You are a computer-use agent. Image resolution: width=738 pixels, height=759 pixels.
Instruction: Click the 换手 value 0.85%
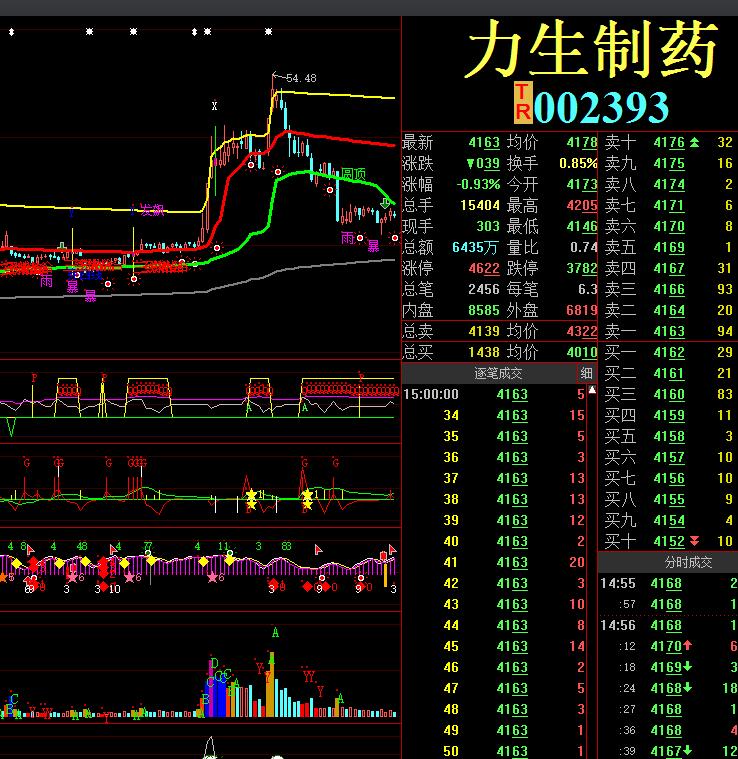(x=578, y=163)
